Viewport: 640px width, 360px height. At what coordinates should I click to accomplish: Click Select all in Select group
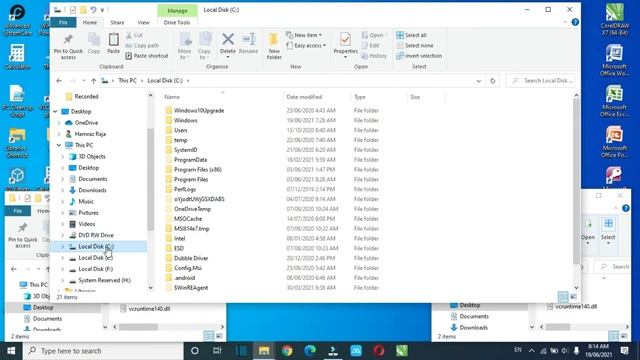(x=411, y=35)
